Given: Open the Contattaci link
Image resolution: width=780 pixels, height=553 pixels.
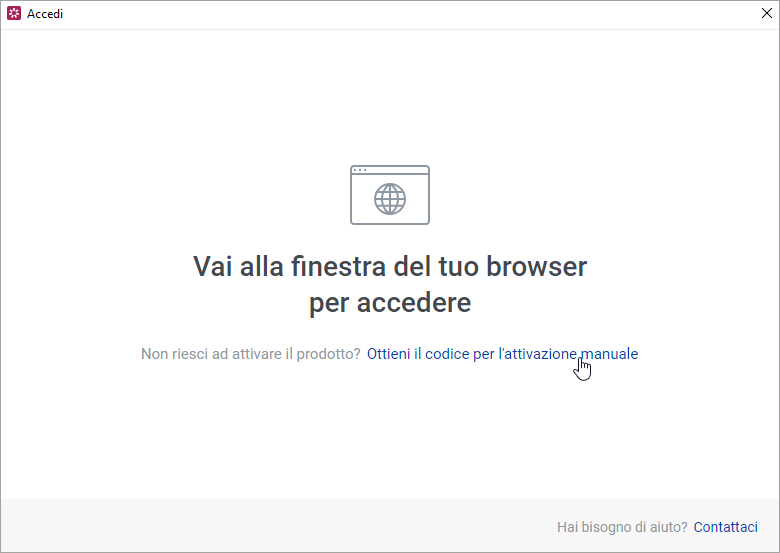Looking at the screenshot, I should [x=725, y=527].
